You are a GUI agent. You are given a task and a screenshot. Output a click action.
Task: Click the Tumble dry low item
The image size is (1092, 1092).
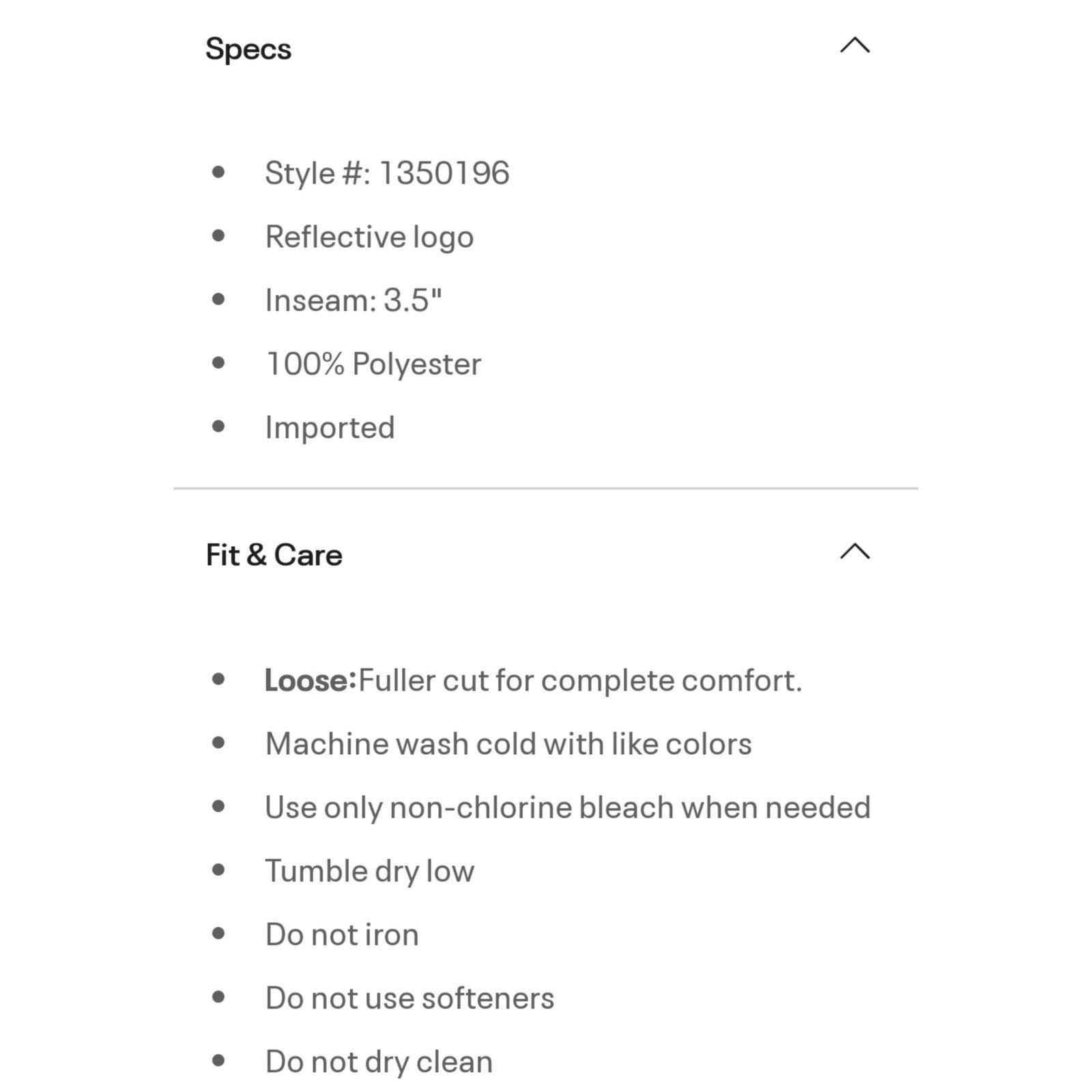369,872
